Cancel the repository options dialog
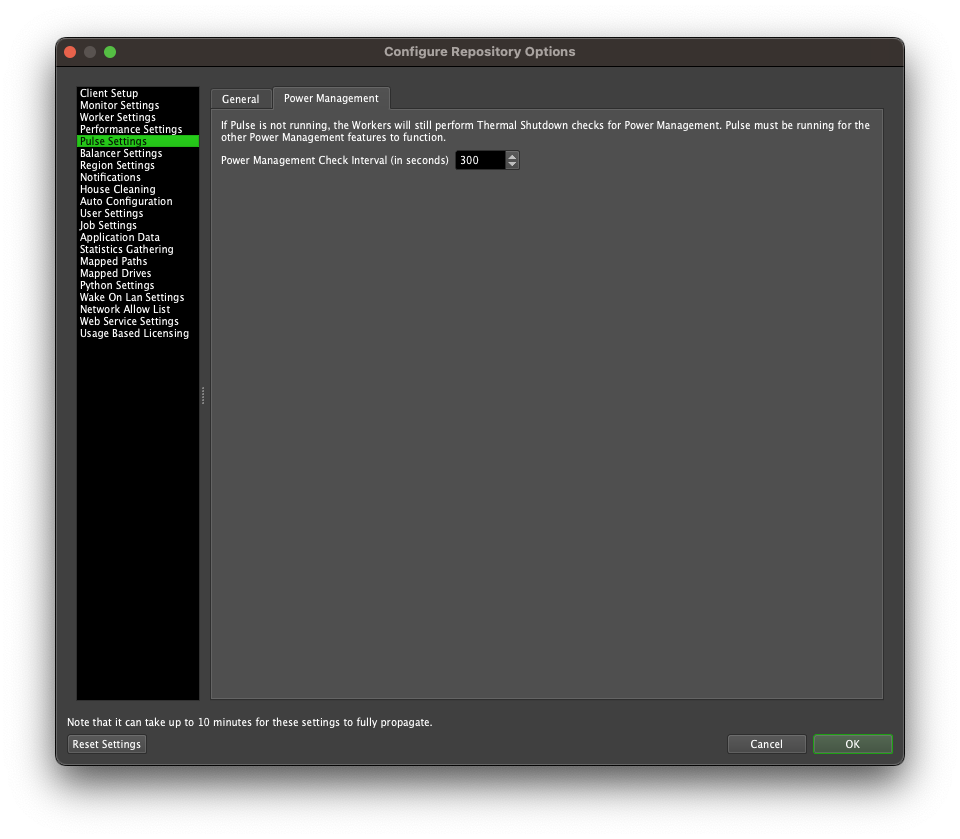This screenshot has width=960, height=839. (x=767, y=744)
